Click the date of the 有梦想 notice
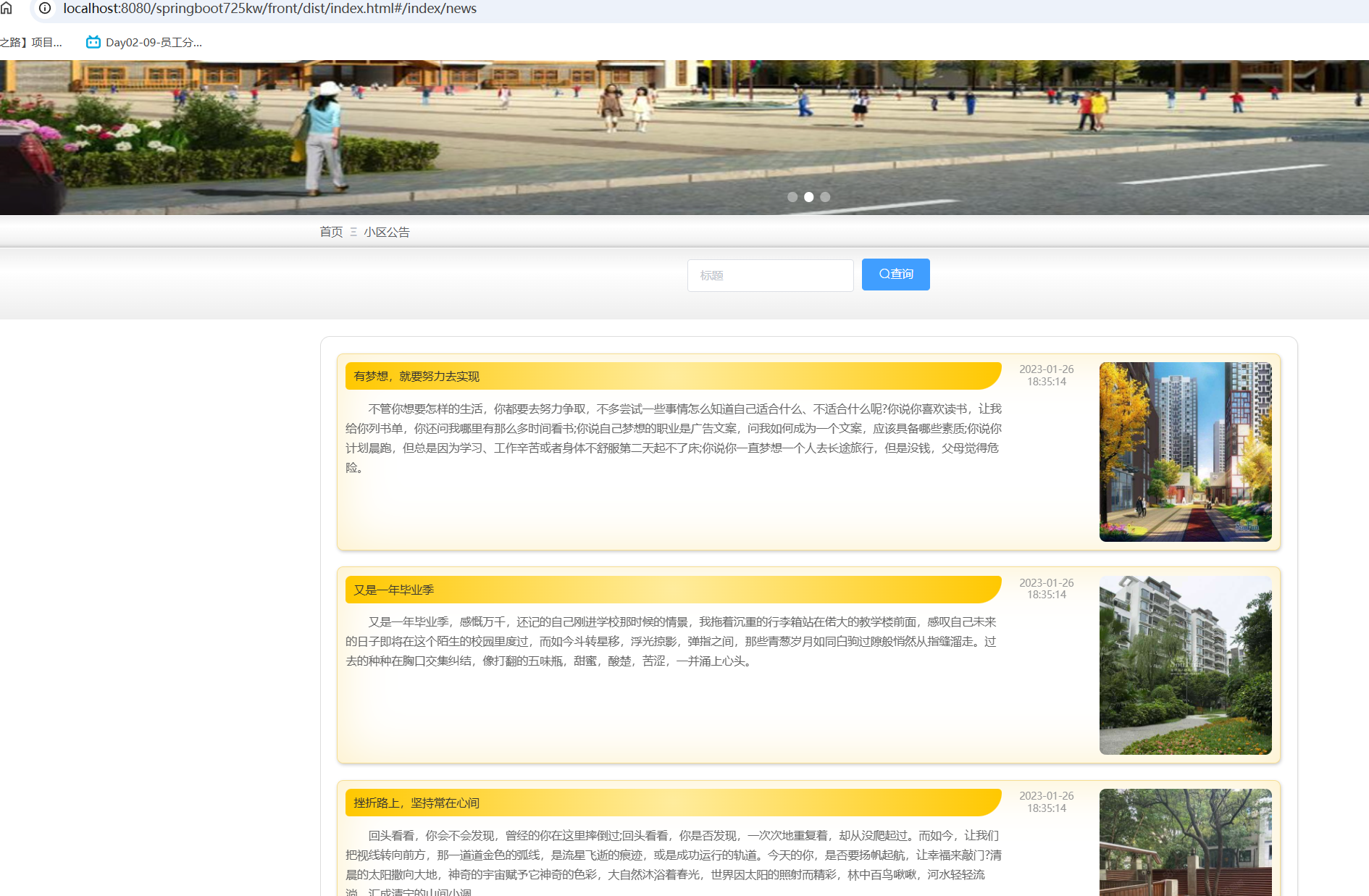 pos(1047,375)
